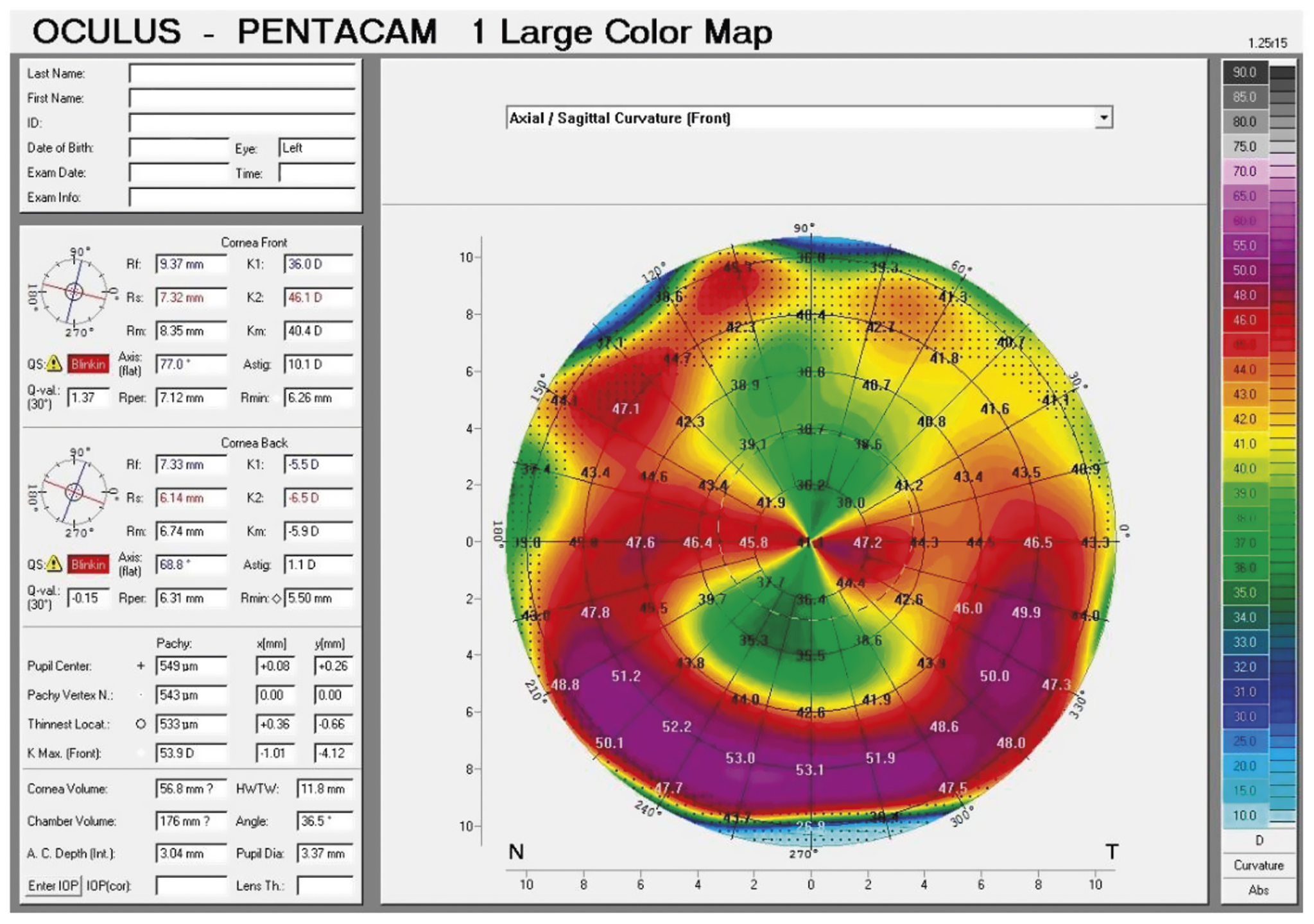1314x924 pixels.
Task: Click the red Blinkin flag under Cornea Back
Action: point(88,564)
